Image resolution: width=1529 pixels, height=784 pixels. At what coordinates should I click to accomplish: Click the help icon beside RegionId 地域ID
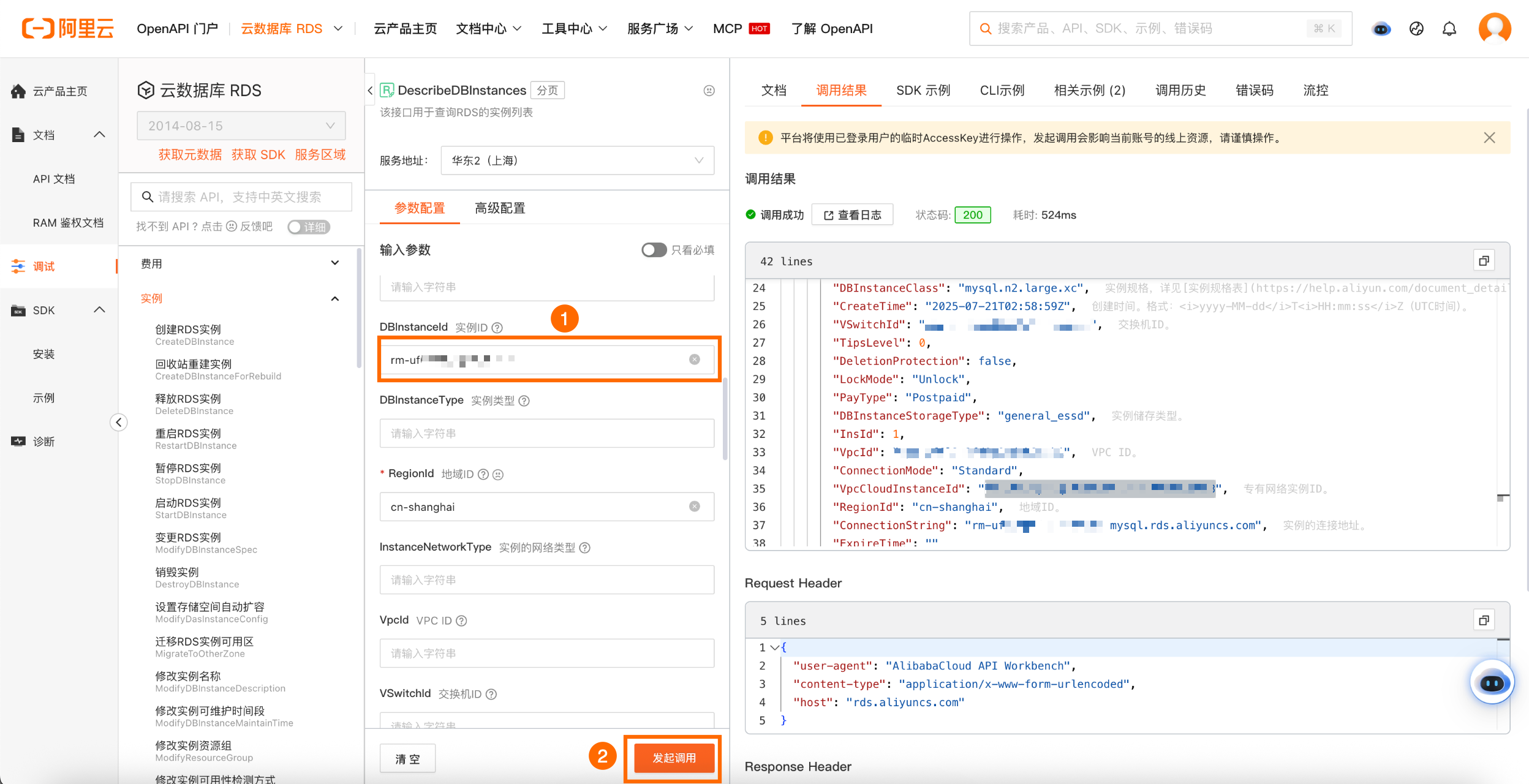point(483,474)
